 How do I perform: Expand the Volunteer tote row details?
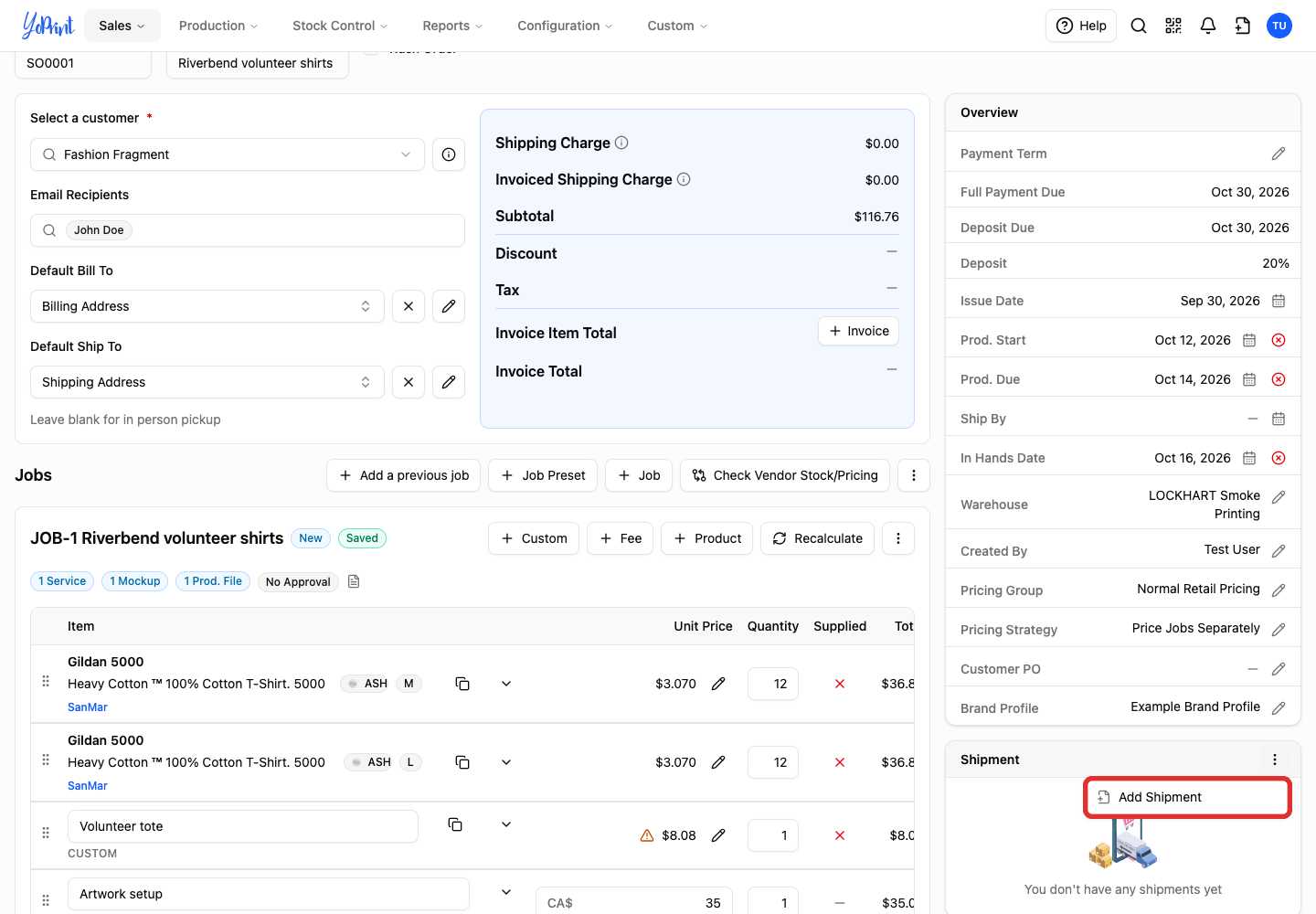click(506, 824)
